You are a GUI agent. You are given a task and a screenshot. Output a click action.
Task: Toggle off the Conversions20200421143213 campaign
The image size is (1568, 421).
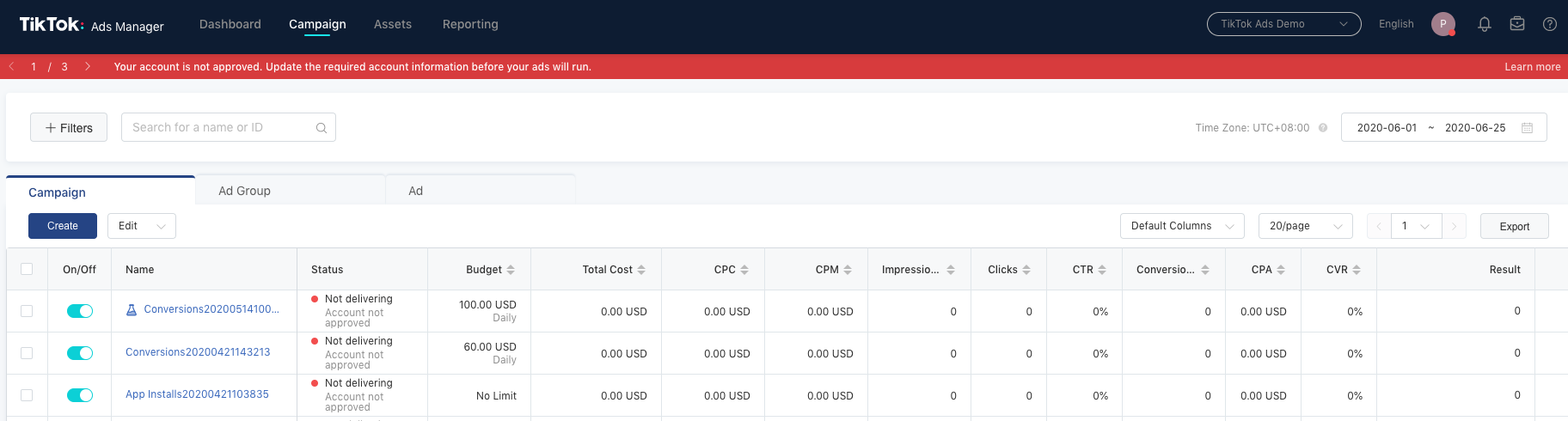tap(80, 353)
